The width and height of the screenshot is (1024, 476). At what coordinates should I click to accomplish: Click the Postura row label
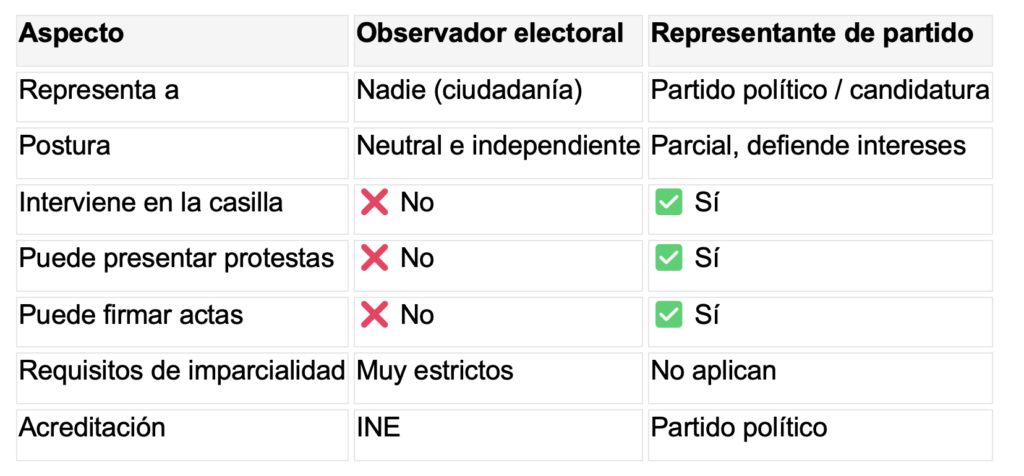[66, 146]
